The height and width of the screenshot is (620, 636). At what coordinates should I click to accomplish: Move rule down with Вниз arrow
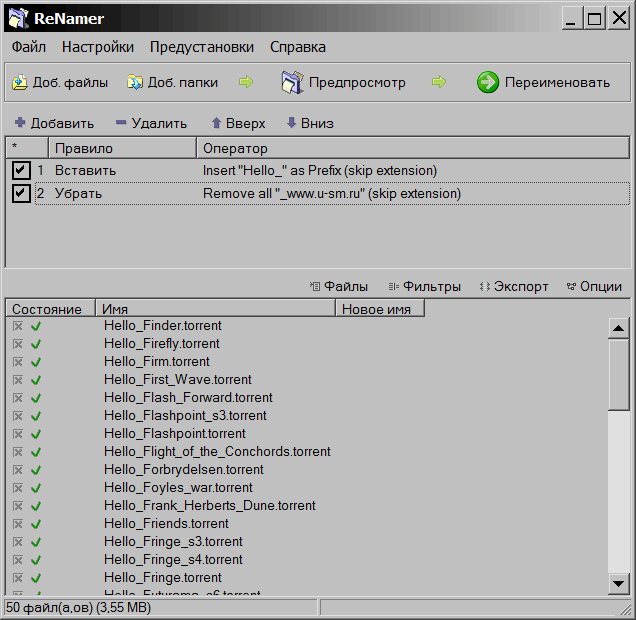[292, 123]
